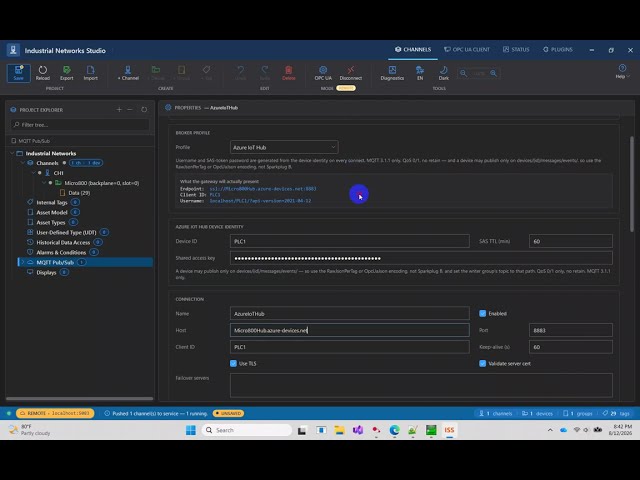This screenshot has width=640, height=480.
Task: Open the Windows Start menu
Action: (x=191, y=430)
